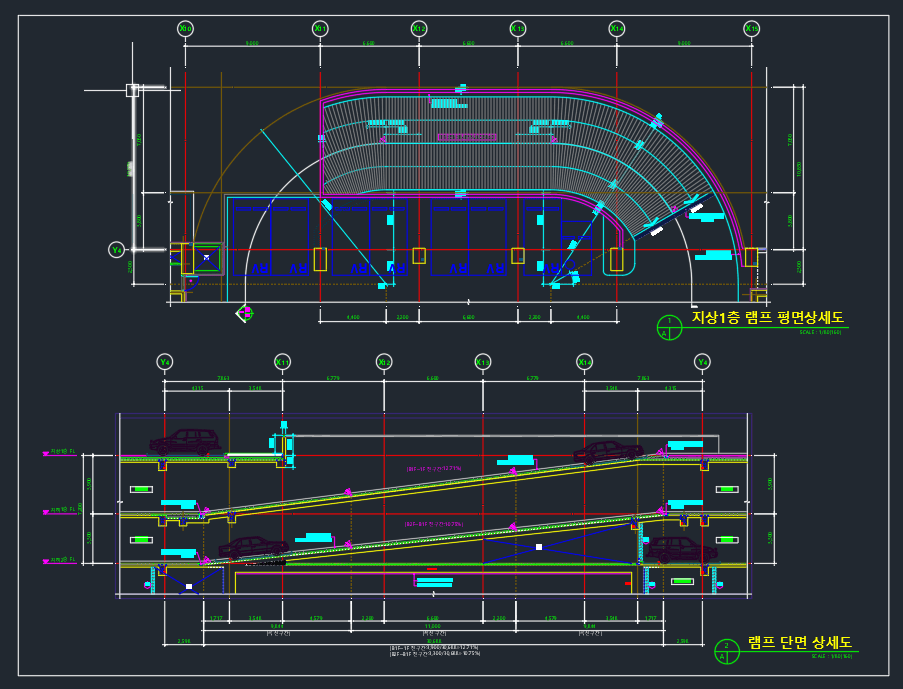Click the drawing number marker 1/A
This screenshot has height=689, width=903.
pyautogui.click(x=669, y=328)
